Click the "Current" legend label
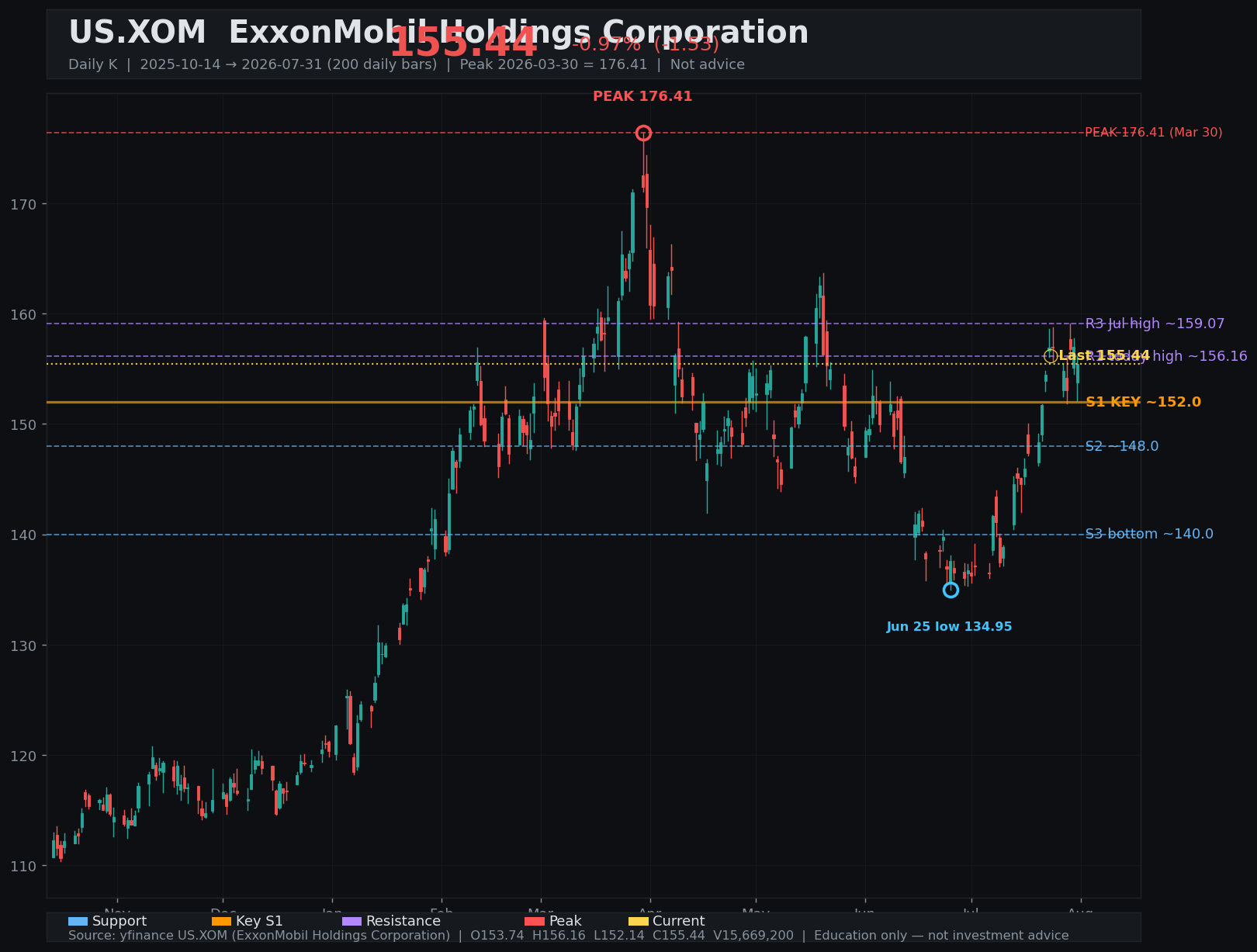 pyautogui.click(x=679, y=921)
